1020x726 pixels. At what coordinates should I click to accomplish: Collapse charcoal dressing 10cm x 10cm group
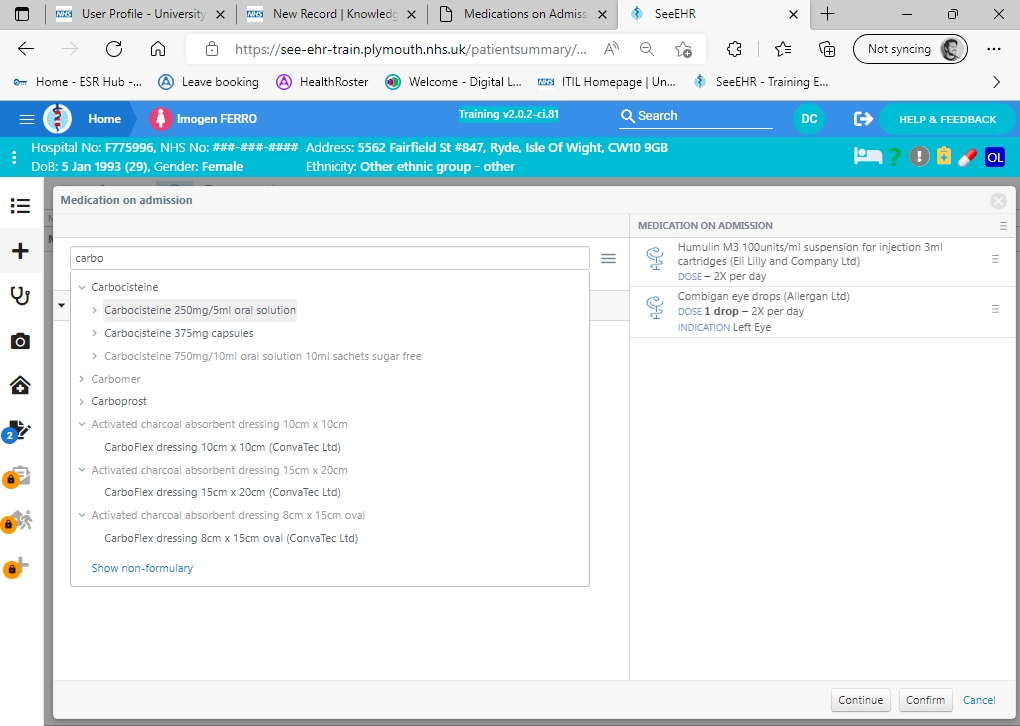pos(82,424)
